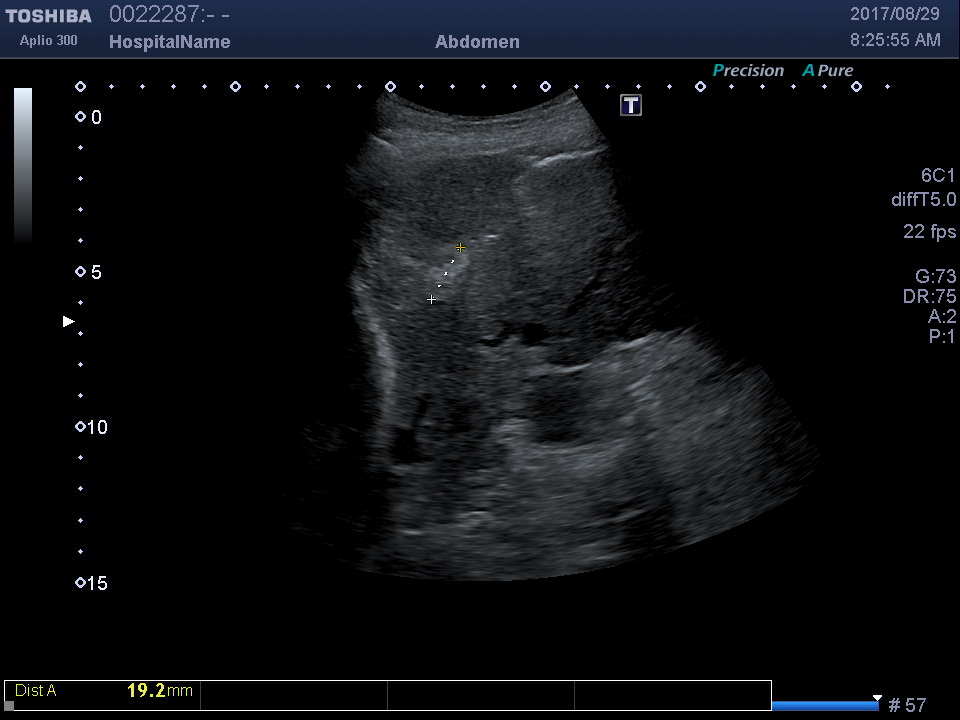Click the 15 cm depth marker
The width and height of the screenshot is (960, 720).
(80, 583)
